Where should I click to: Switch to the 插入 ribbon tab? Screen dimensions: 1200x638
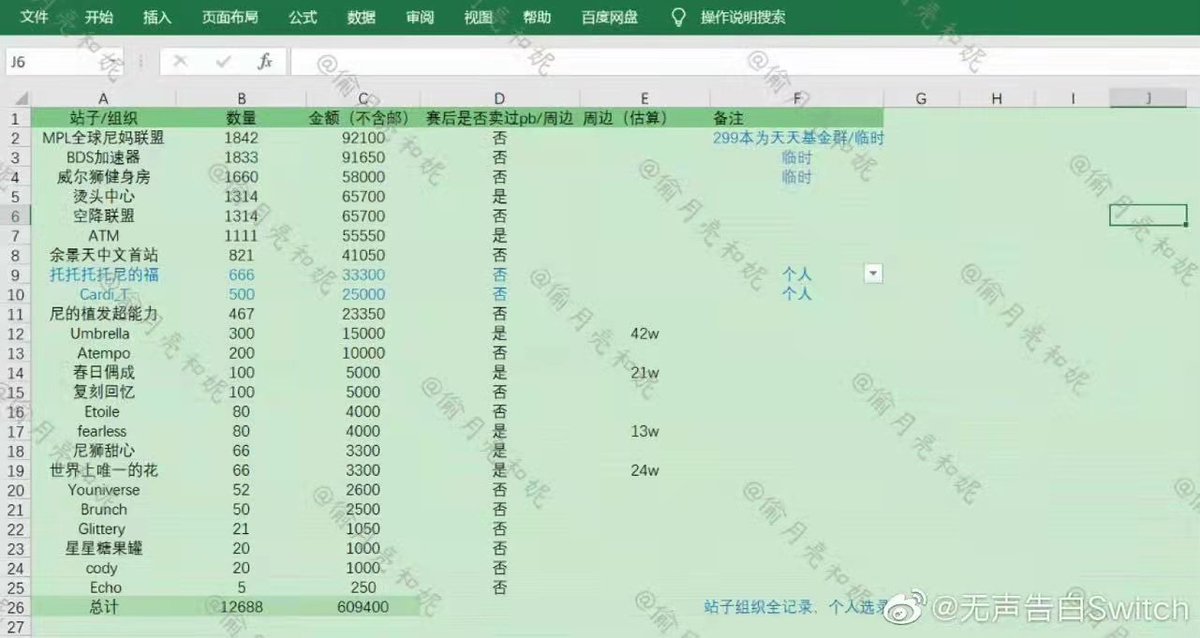point(157,17)
